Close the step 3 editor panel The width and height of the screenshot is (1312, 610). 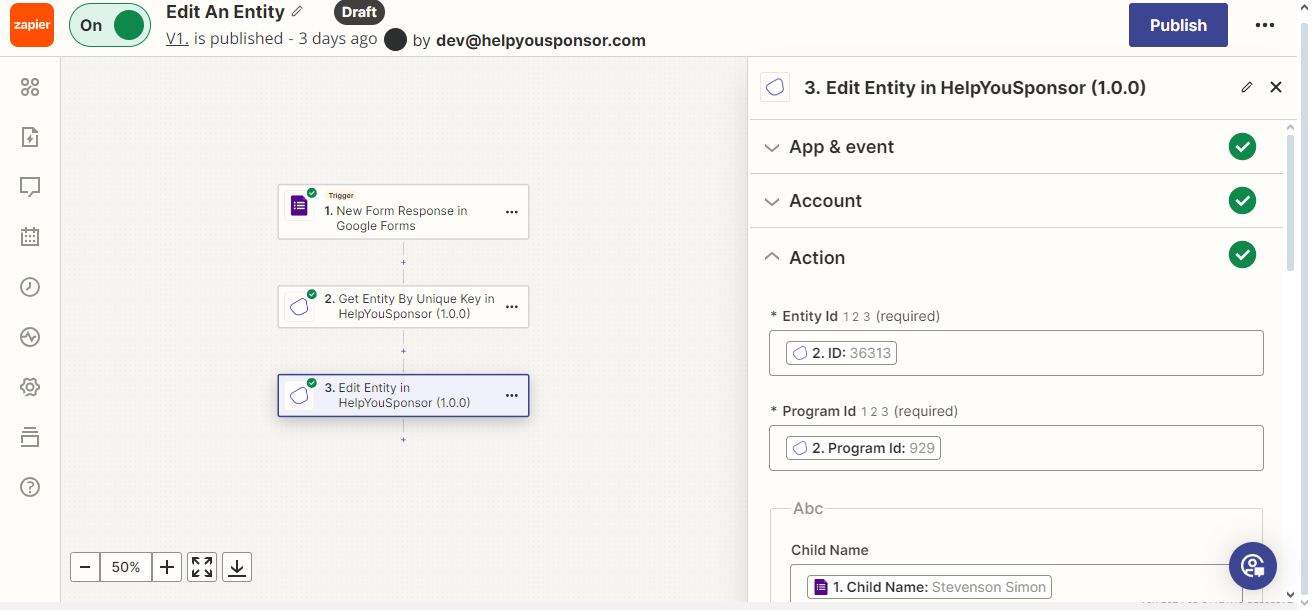tap(1276, 87)
